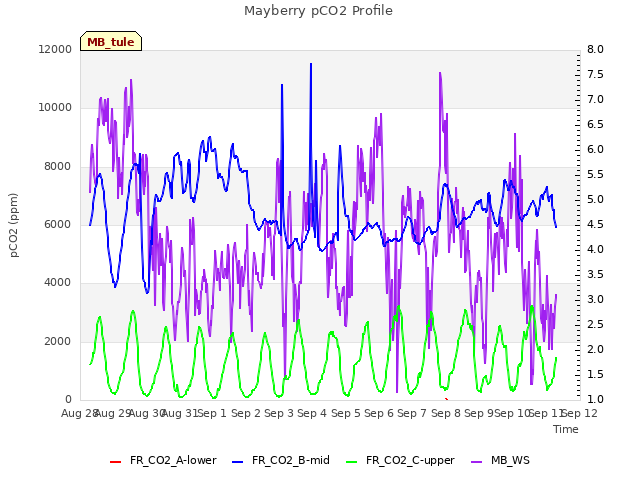Click the 4.5 right axis tick

click(595, 224)
